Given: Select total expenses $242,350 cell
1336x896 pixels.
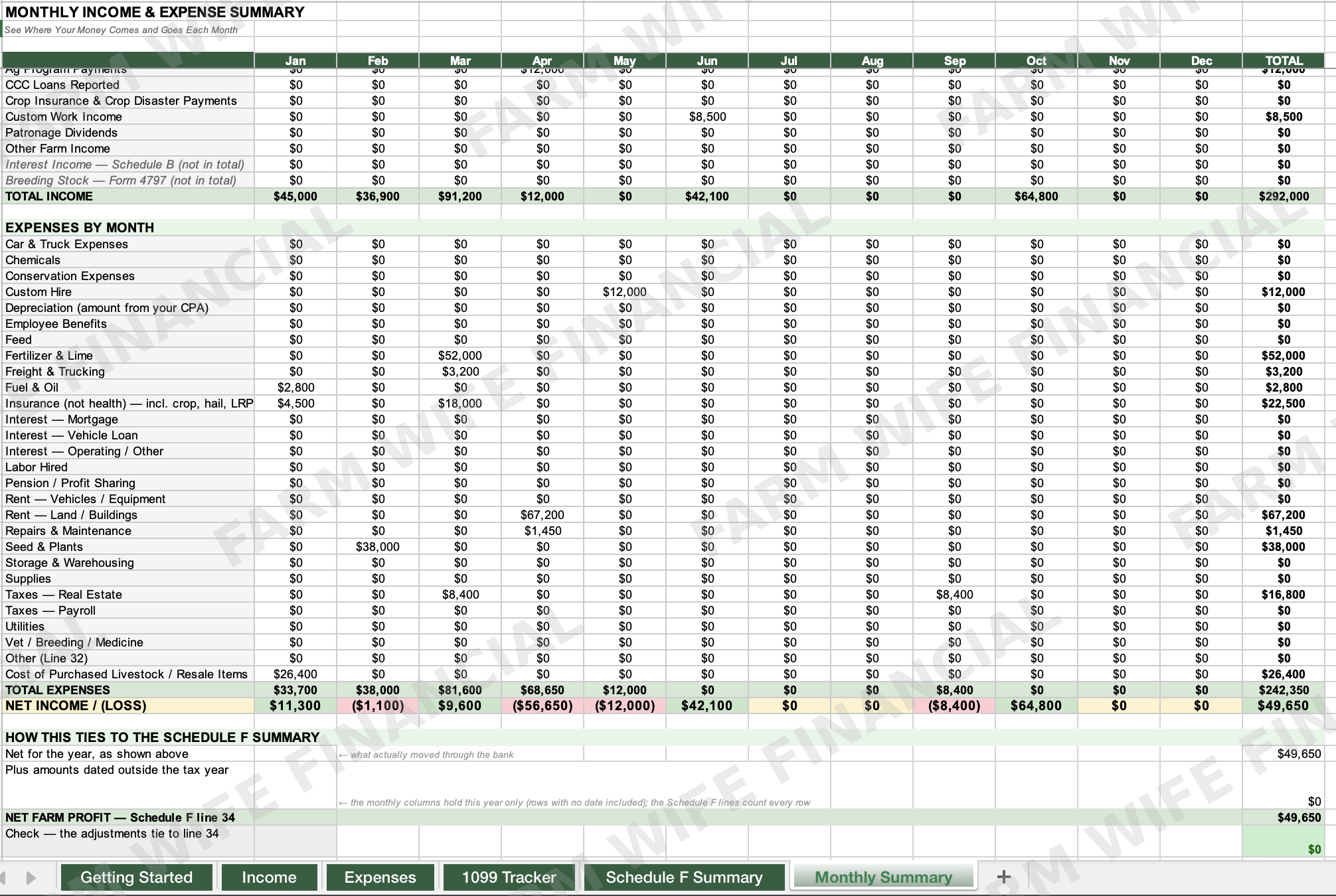Looking at the screenshot, I should click(1284, 690).
